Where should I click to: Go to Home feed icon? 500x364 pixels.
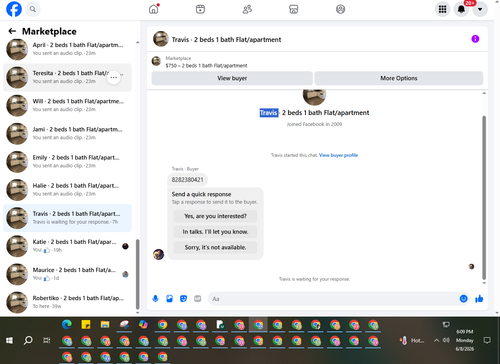tap(154, 9)
